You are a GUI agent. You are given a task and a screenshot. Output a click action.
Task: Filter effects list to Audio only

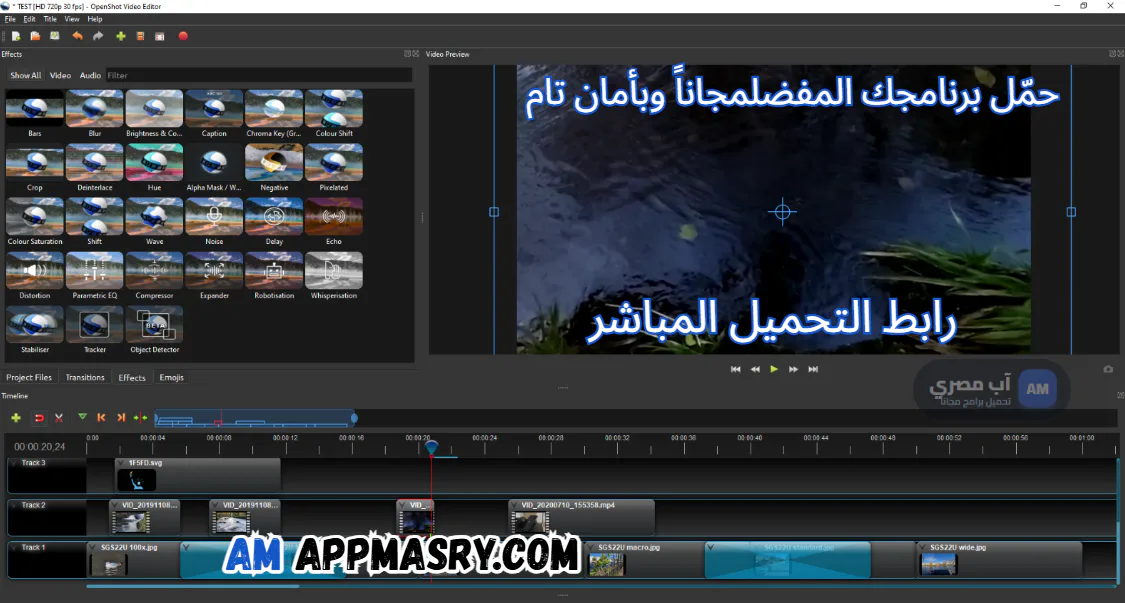(90, 75)
